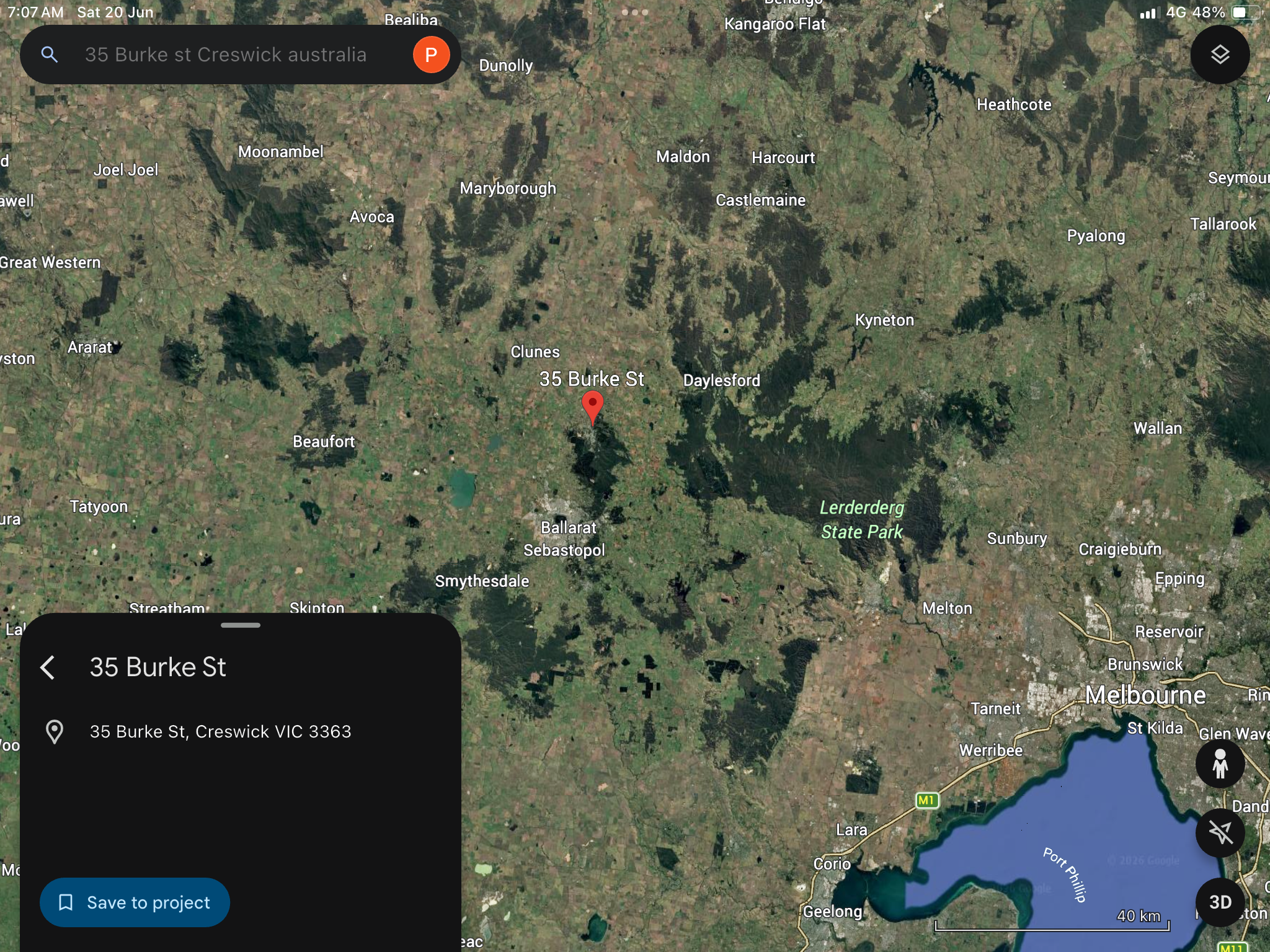Tap the Ararat town label
The width and height of the screenshot is (1270, 952).
tap(90, 347)
